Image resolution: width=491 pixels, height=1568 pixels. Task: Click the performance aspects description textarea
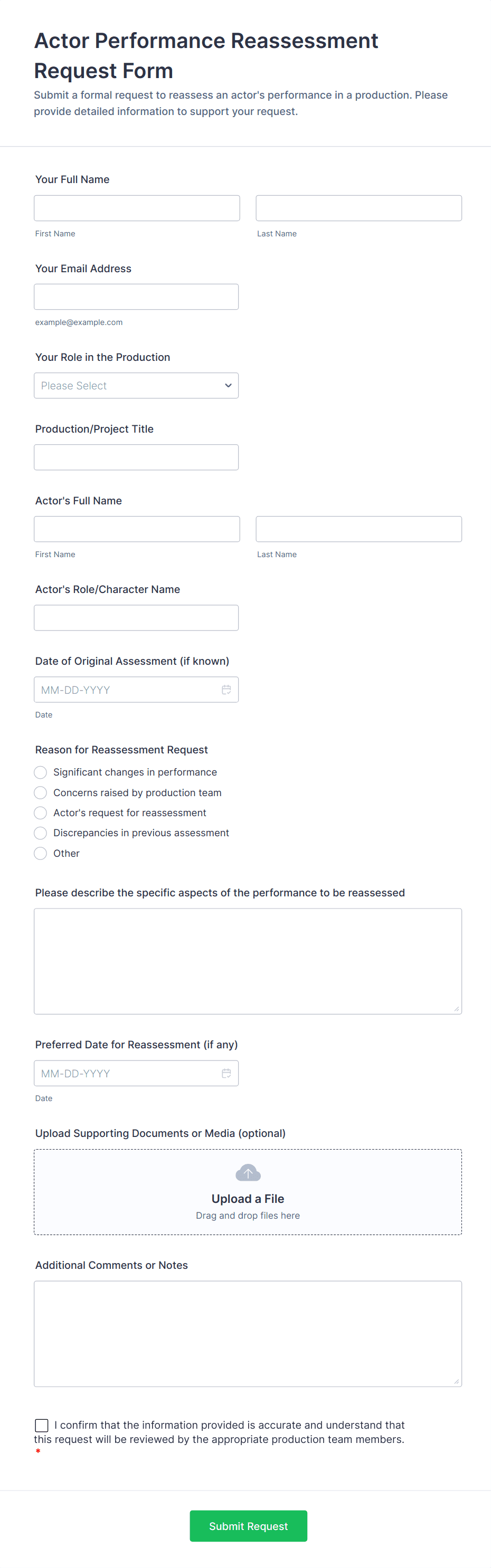247,961
